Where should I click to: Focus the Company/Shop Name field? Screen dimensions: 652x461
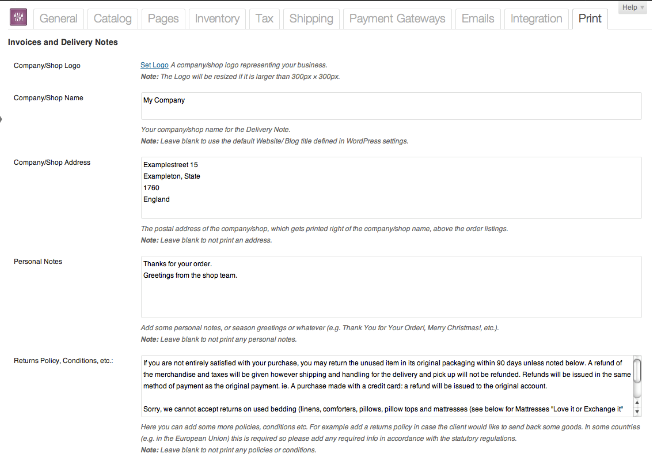[x=391, y=106]
